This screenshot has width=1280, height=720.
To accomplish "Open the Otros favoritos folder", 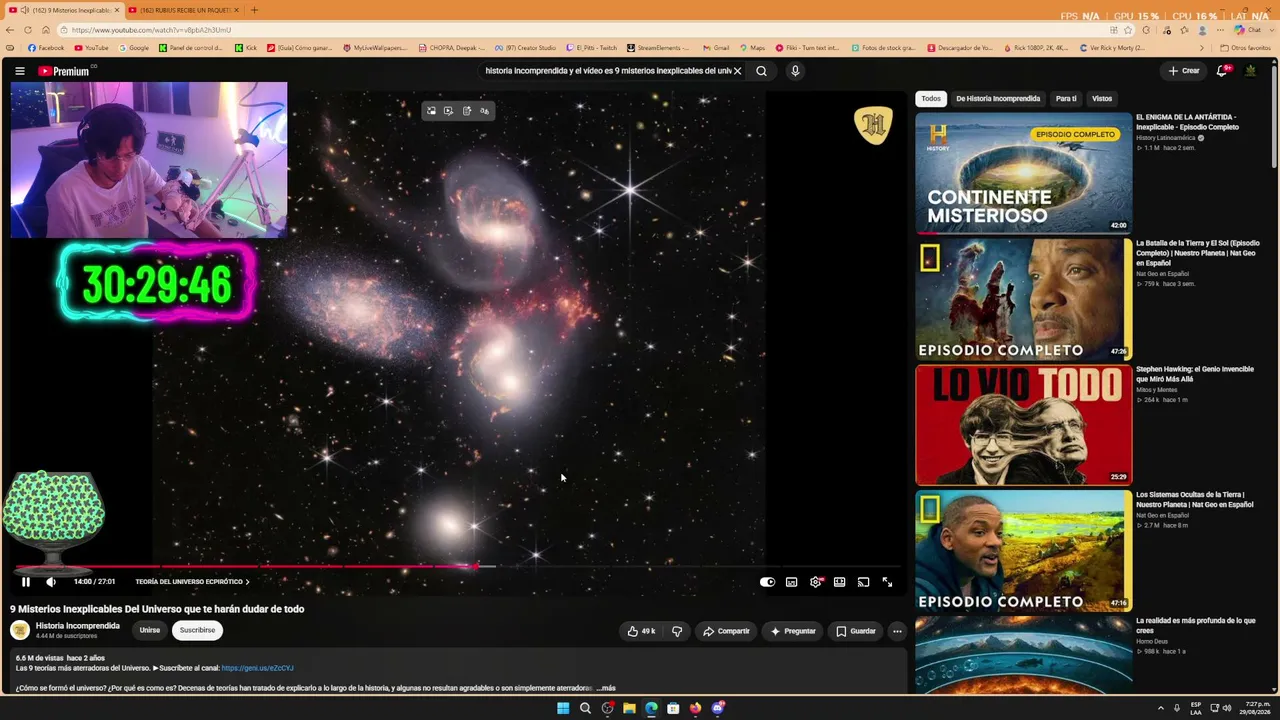I will tap(1246, 48).
